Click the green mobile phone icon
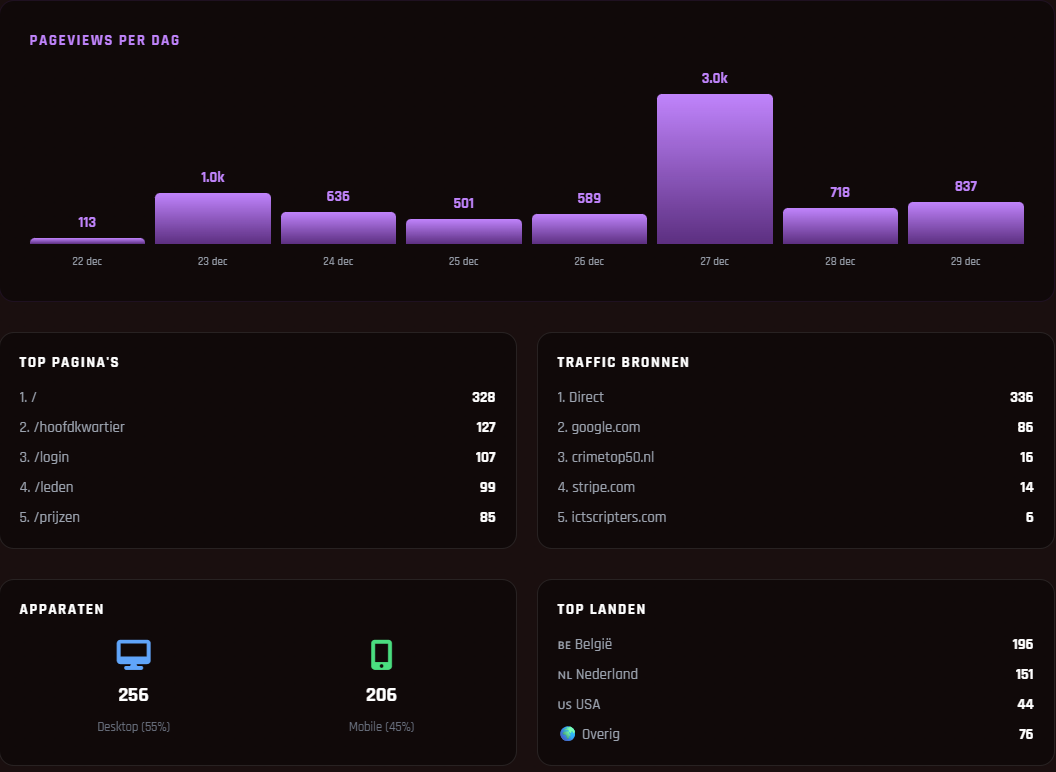The image size is (1056, 772). (381, 654)
